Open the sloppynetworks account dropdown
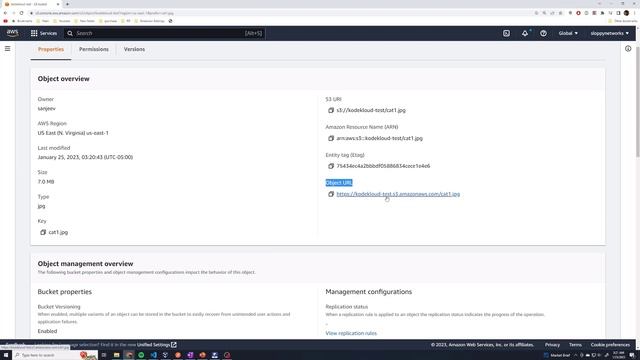Image resolution: width=640 pixels, height=360 pixels. tap(609, 33)
